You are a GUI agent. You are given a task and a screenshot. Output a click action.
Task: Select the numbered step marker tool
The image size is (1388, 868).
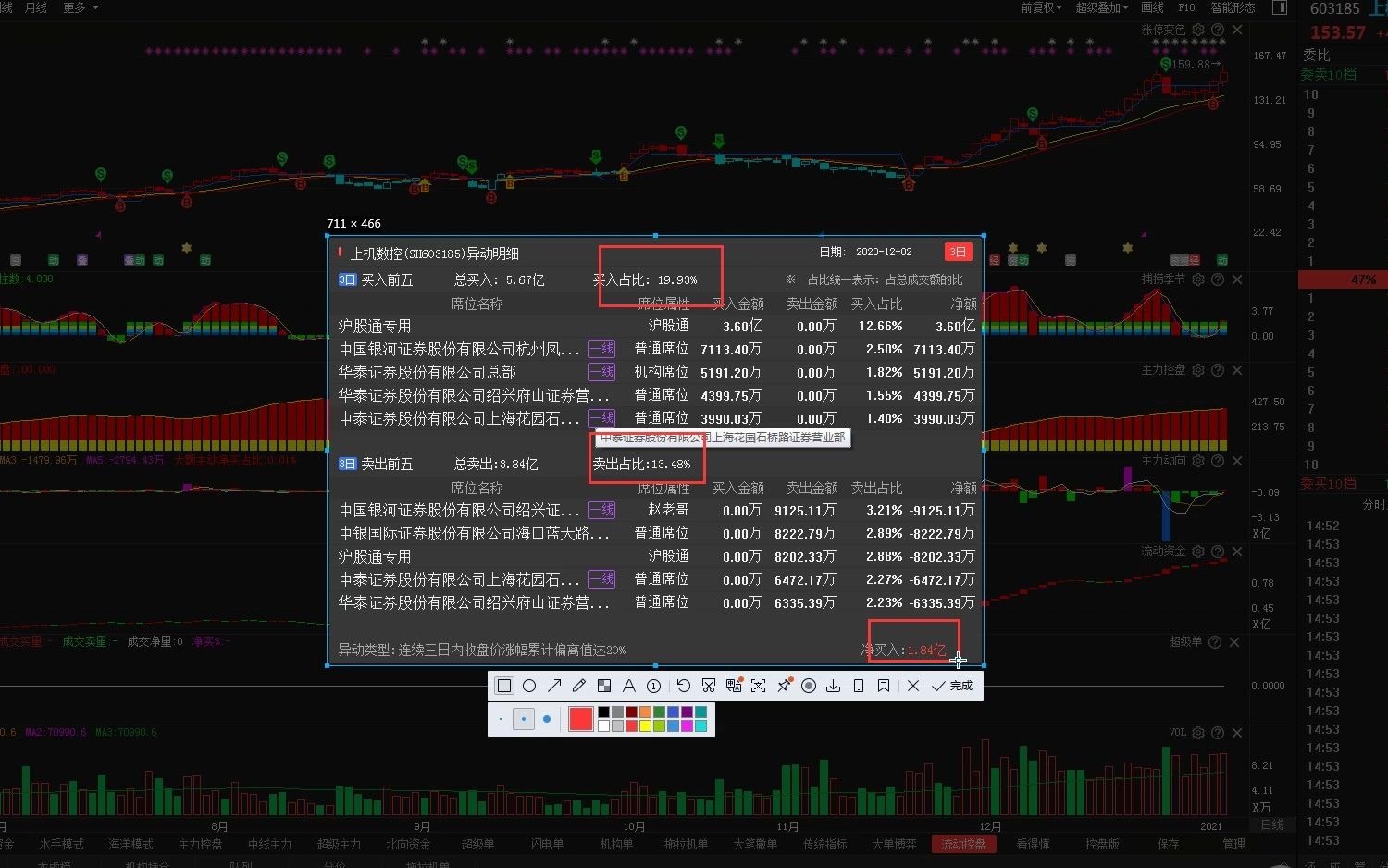coord(653,686)
